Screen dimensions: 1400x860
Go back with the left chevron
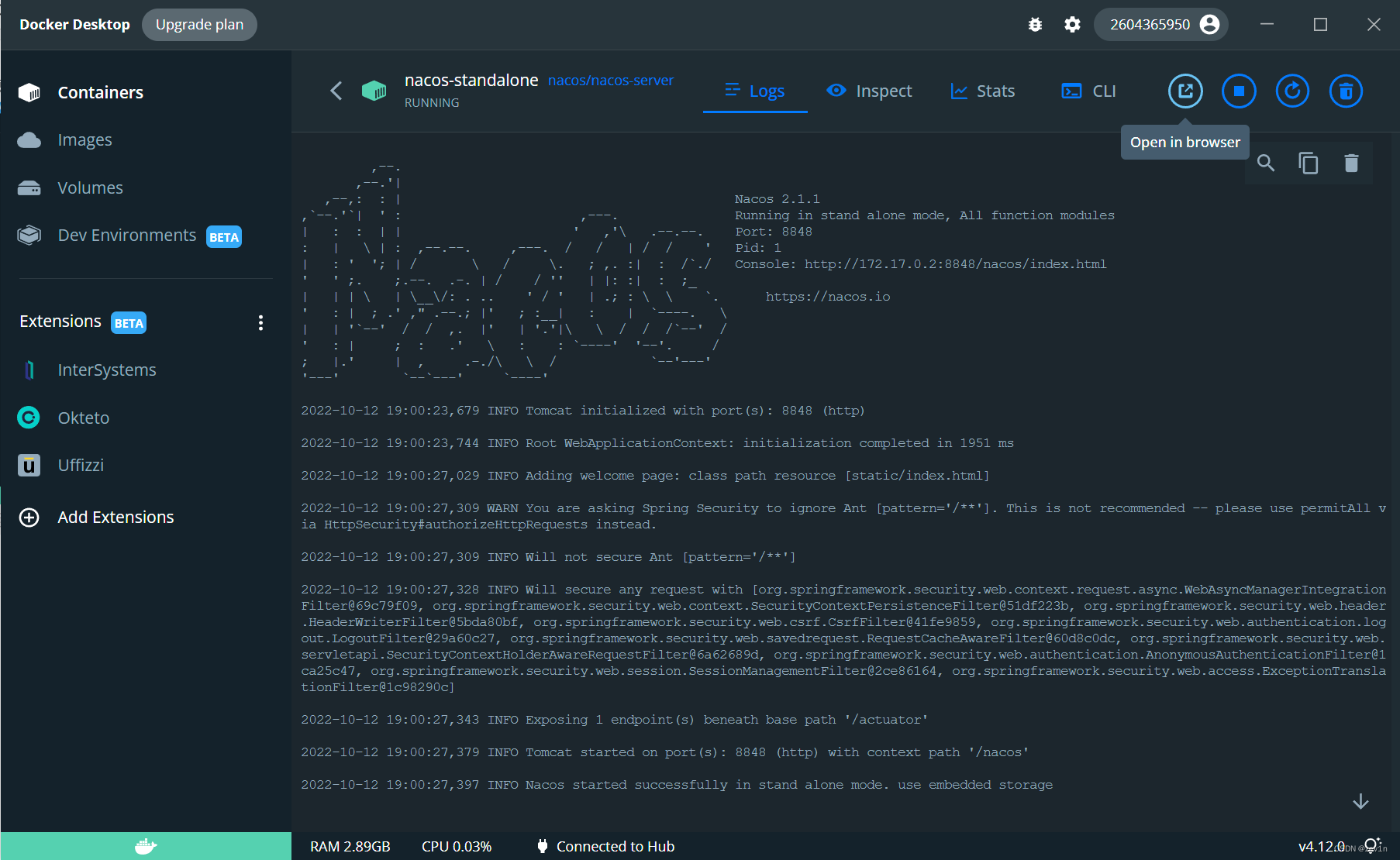pyautogui.click(x=336, y=91)
